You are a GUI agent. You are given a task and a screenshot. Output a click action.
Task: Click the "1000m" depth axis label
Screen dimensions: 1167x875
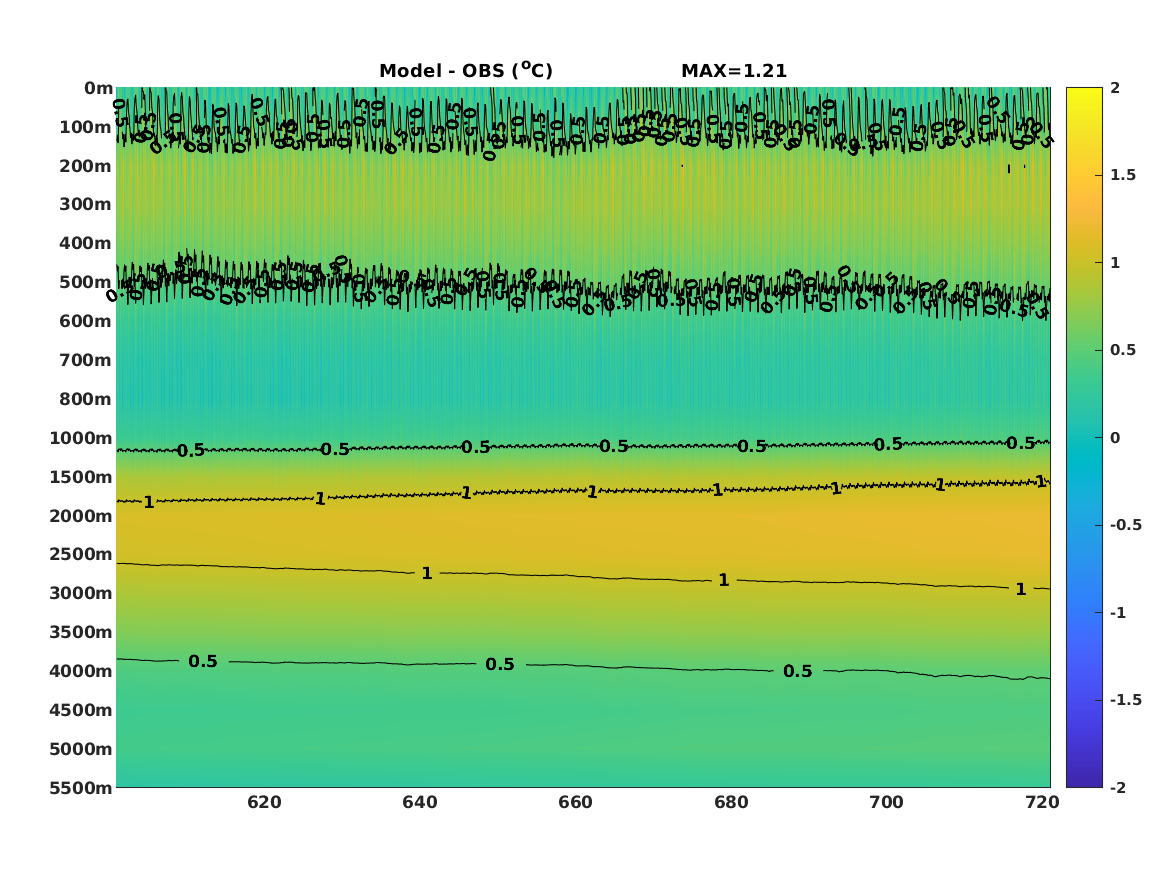click(x=81, y=438)
